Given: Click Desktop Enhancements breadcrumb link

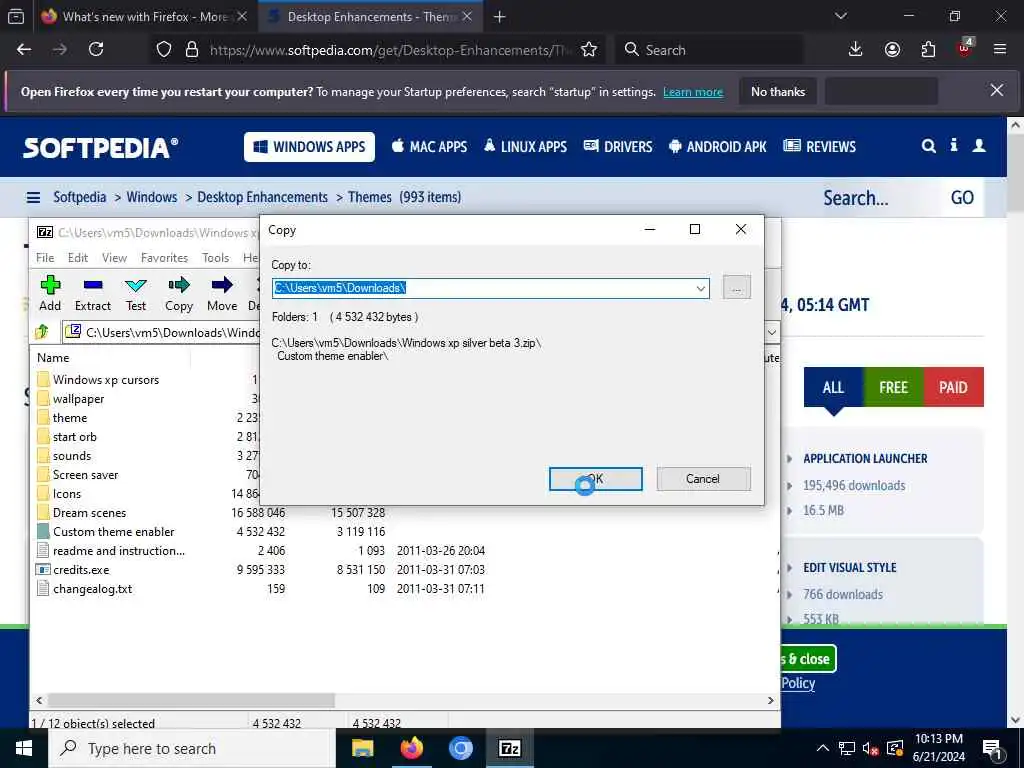Looking at the screenshot, I should [263, 197].
